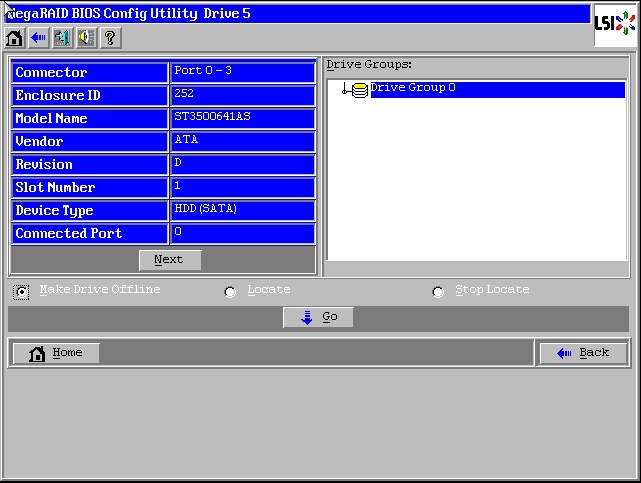Click the Device Type label cell

(x=90, y=210)
